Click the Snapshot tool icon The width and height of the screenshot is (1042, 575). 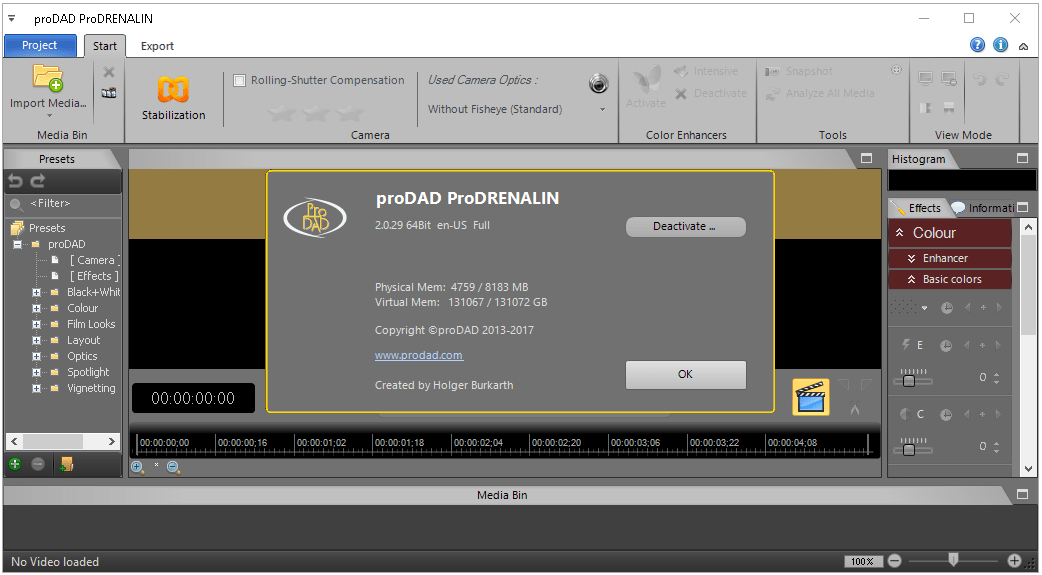pyautogui.click(x=772, y=71)
